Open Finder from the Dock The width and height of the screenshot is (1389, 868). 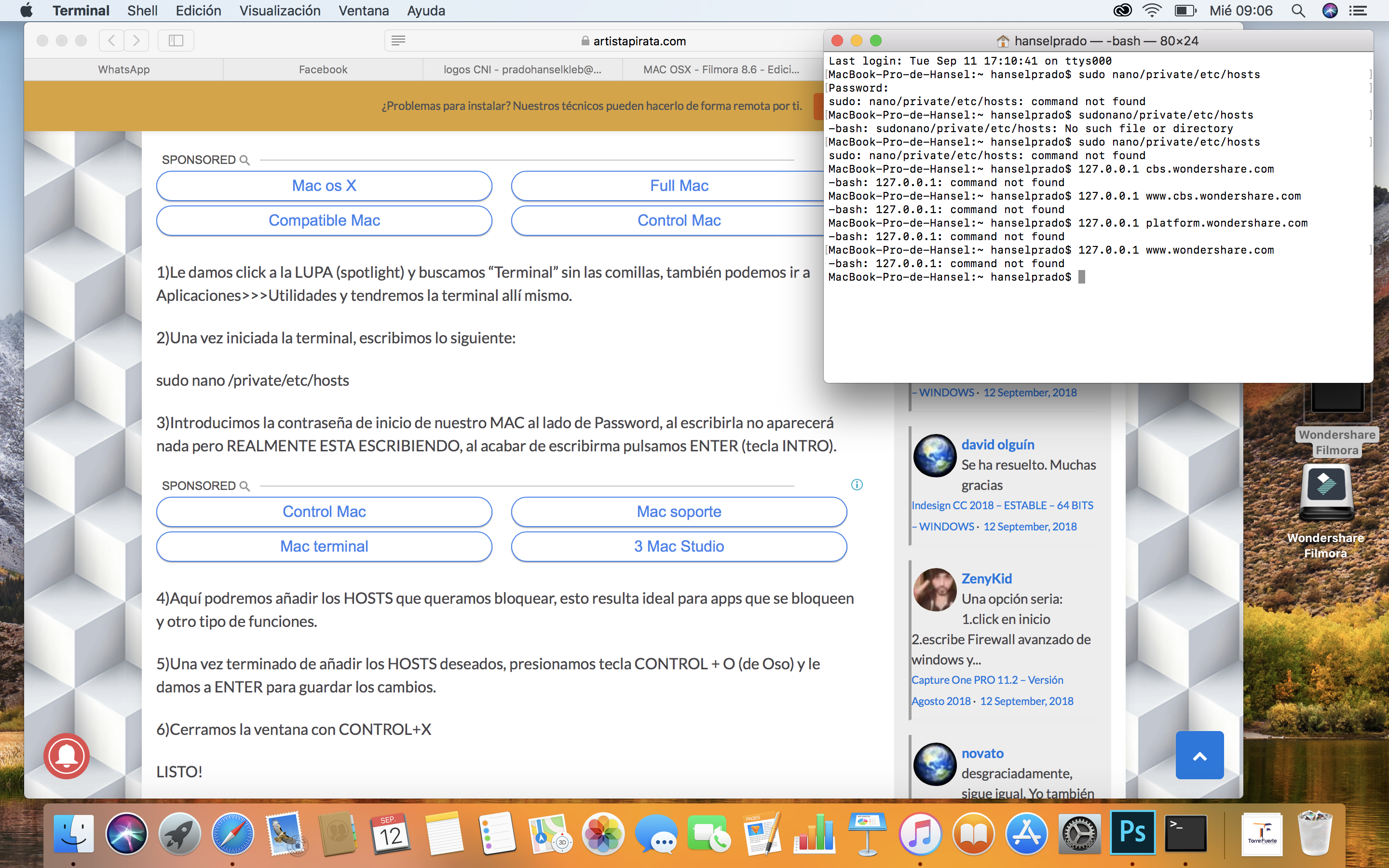[x=73, y=834]
